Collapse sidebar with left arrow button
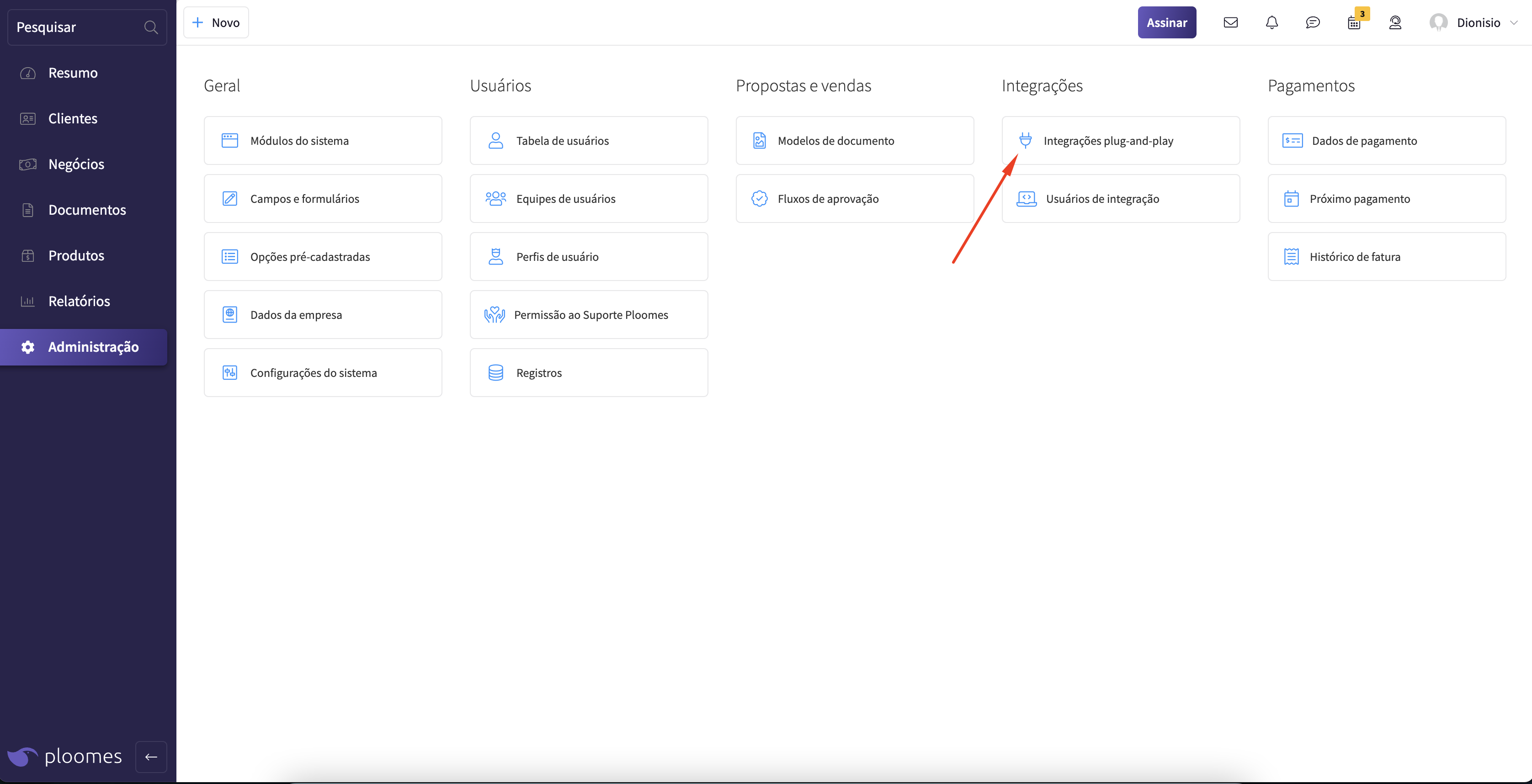The image size is (1532, 784). point(151,757)
